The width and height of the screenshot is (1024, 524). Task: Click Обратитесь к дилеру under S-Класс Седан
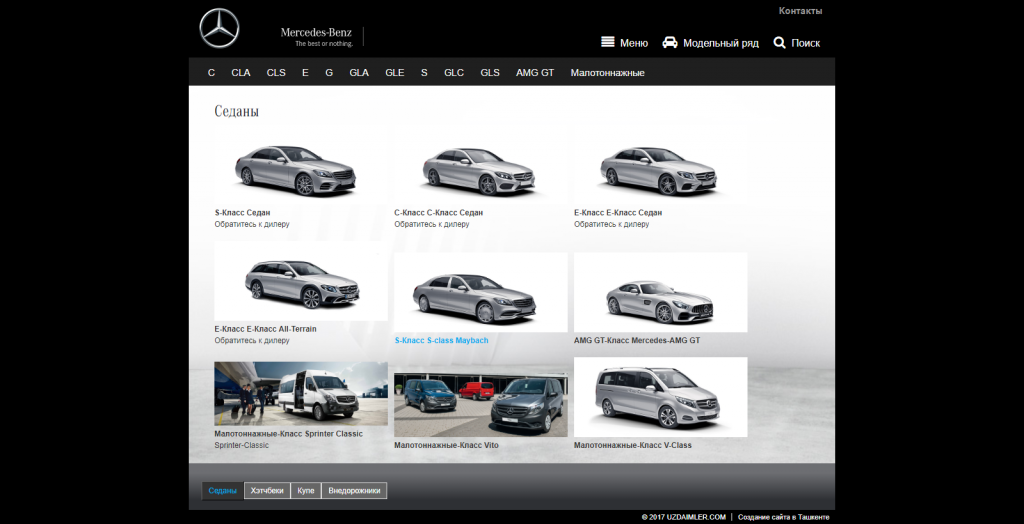[252, 224]
